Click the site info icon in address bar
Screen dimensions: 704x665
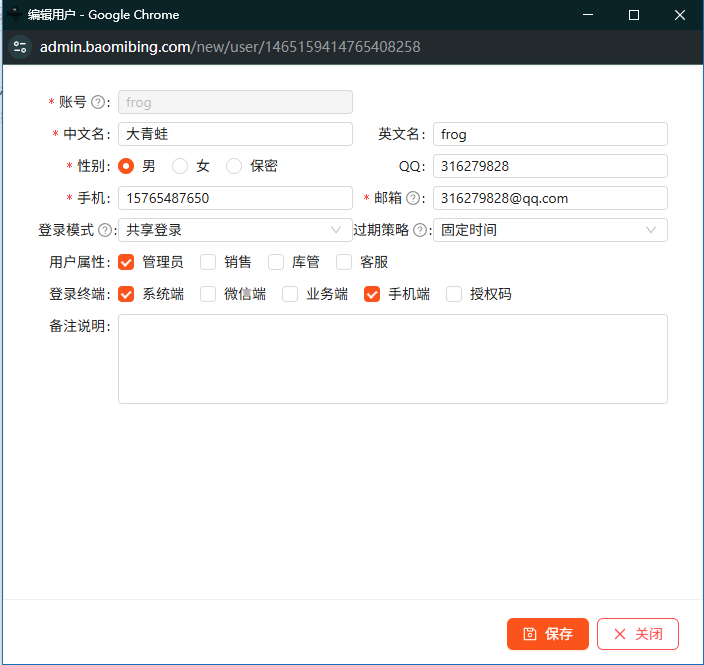[19, 47]
